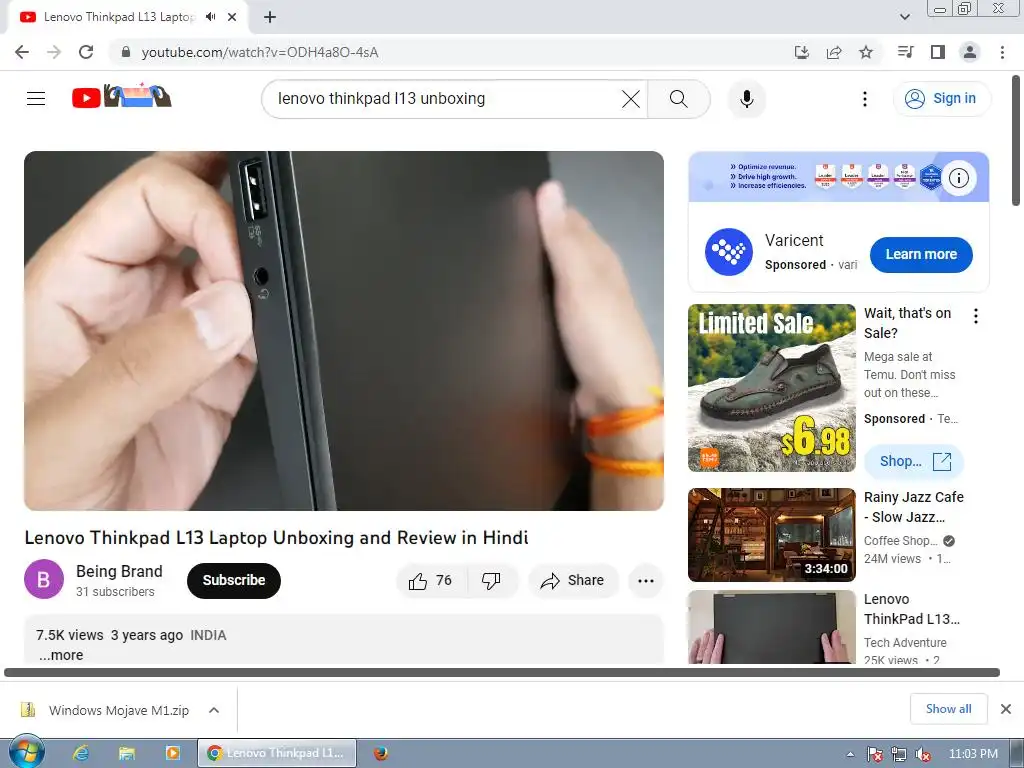Open the Being Brand channel name link
Viewport: 1024px width, 768px height.
click(119, 571)
